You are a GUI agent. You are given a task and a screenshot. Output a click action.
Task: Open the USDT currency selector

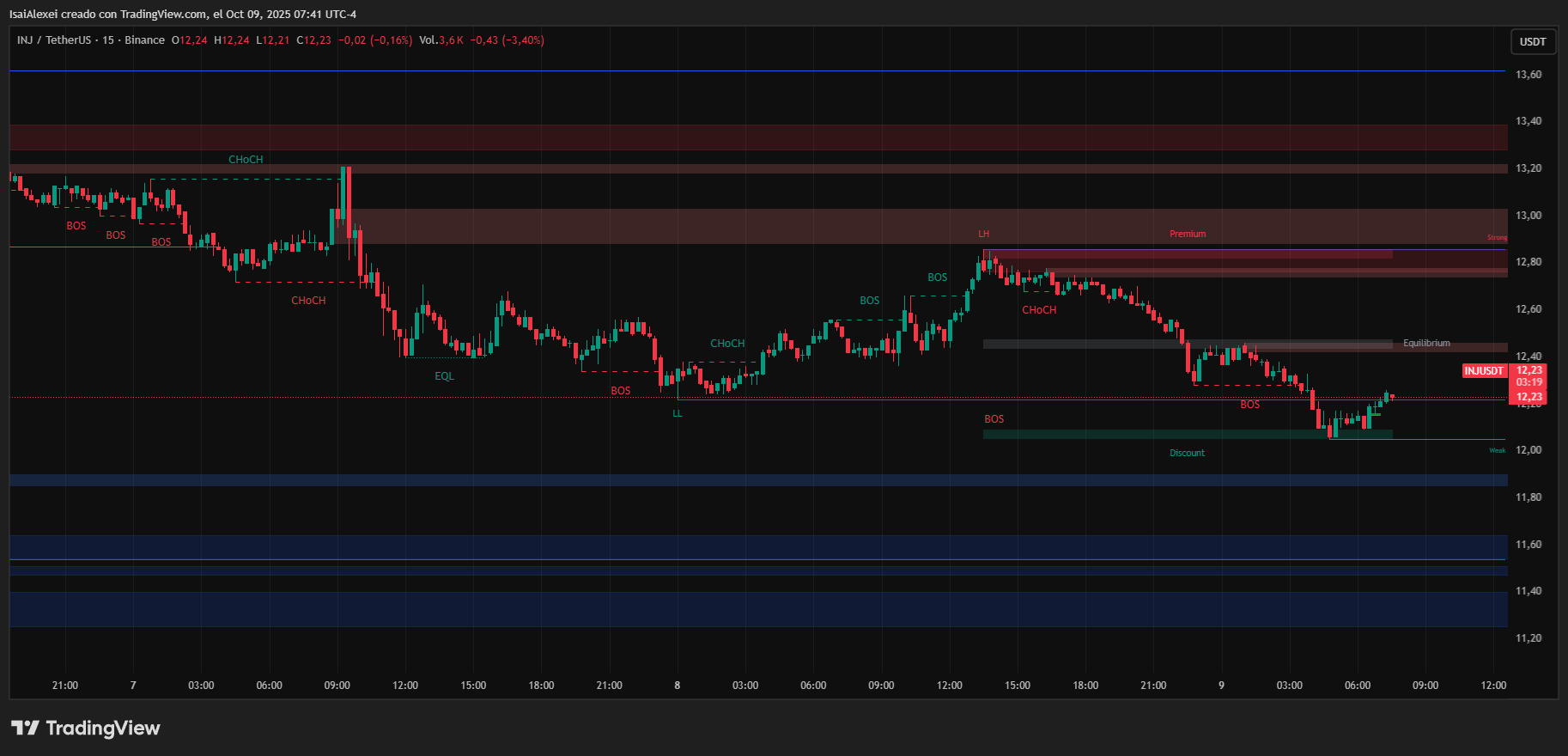coord(1533,41)
